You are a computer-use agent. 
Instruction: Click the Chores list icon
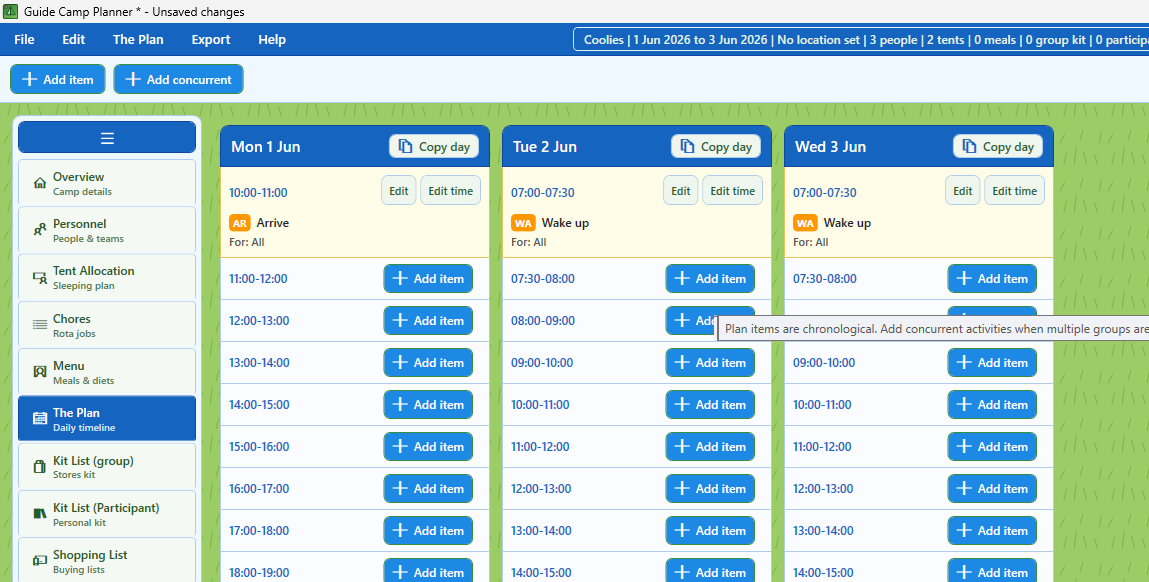(x=40, y=324)
